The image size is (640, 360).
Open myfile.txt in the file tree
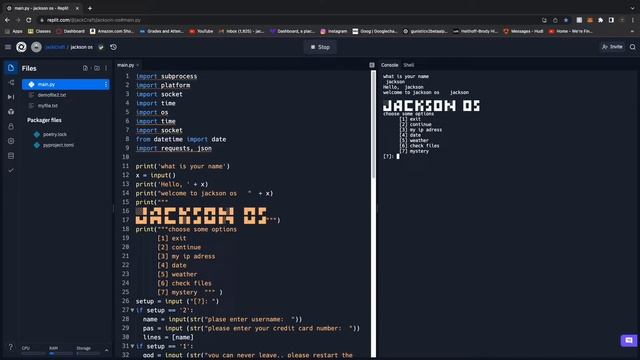(x=47, y=106)
